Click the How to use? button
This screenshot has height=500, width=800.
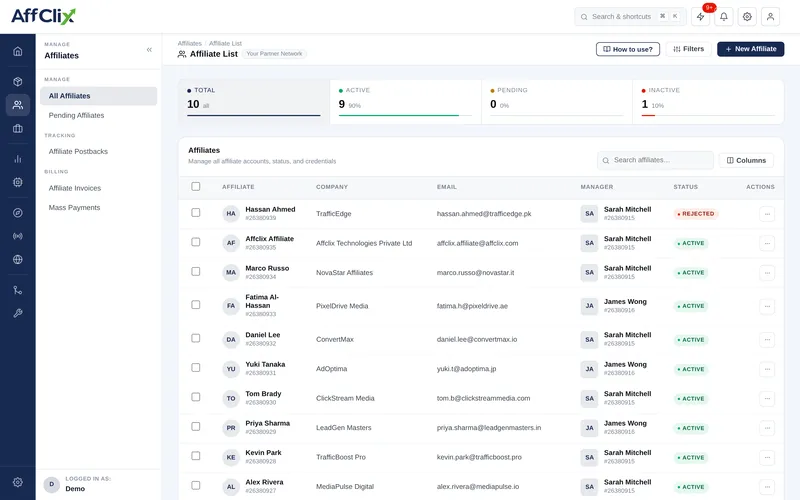(x=628, y=49)
